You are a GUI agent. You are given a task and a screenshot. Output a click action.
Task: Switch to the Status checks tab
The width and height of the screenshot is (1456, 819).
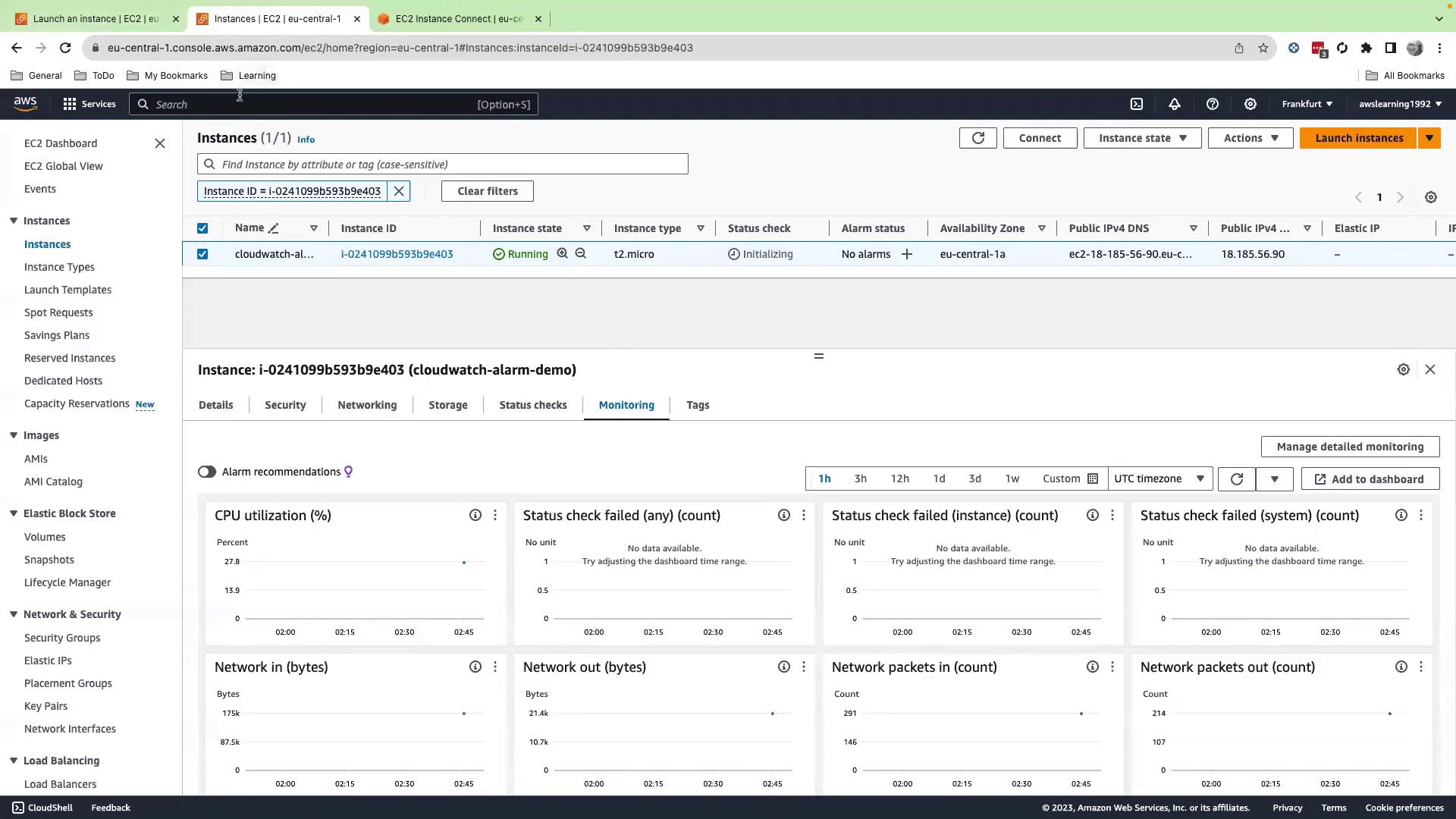pyautogui.click(x=532, y=405)
